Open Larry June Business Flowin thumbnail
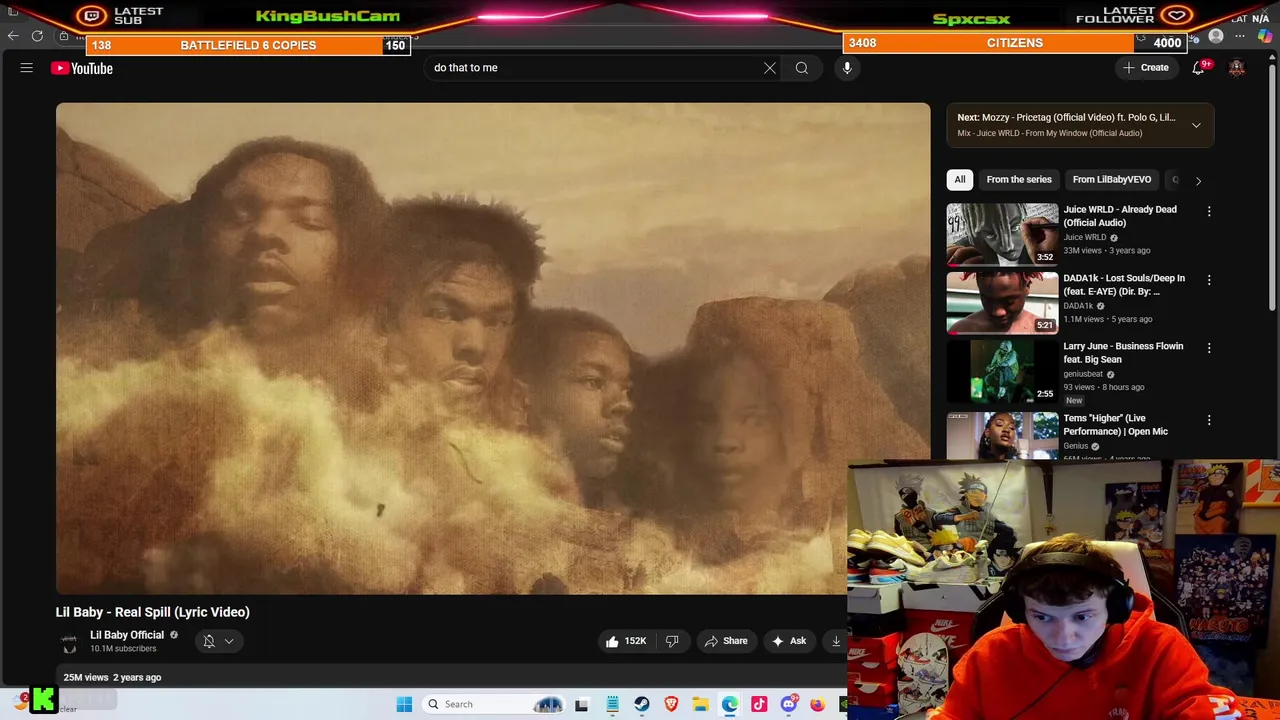Screen dimensions: 1280x720 [1002, 370]
